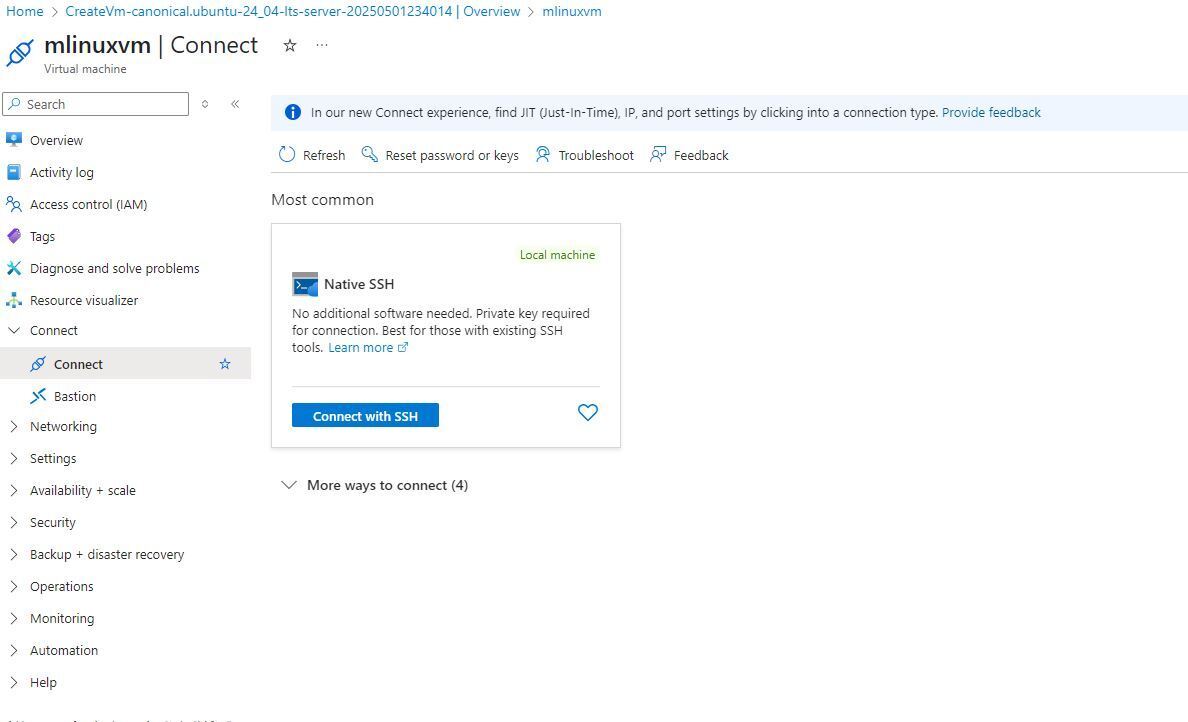Screen dimensions: 1188x722
Task: Click the Native SSH terminal icon
Action: [x=305, y=284]
